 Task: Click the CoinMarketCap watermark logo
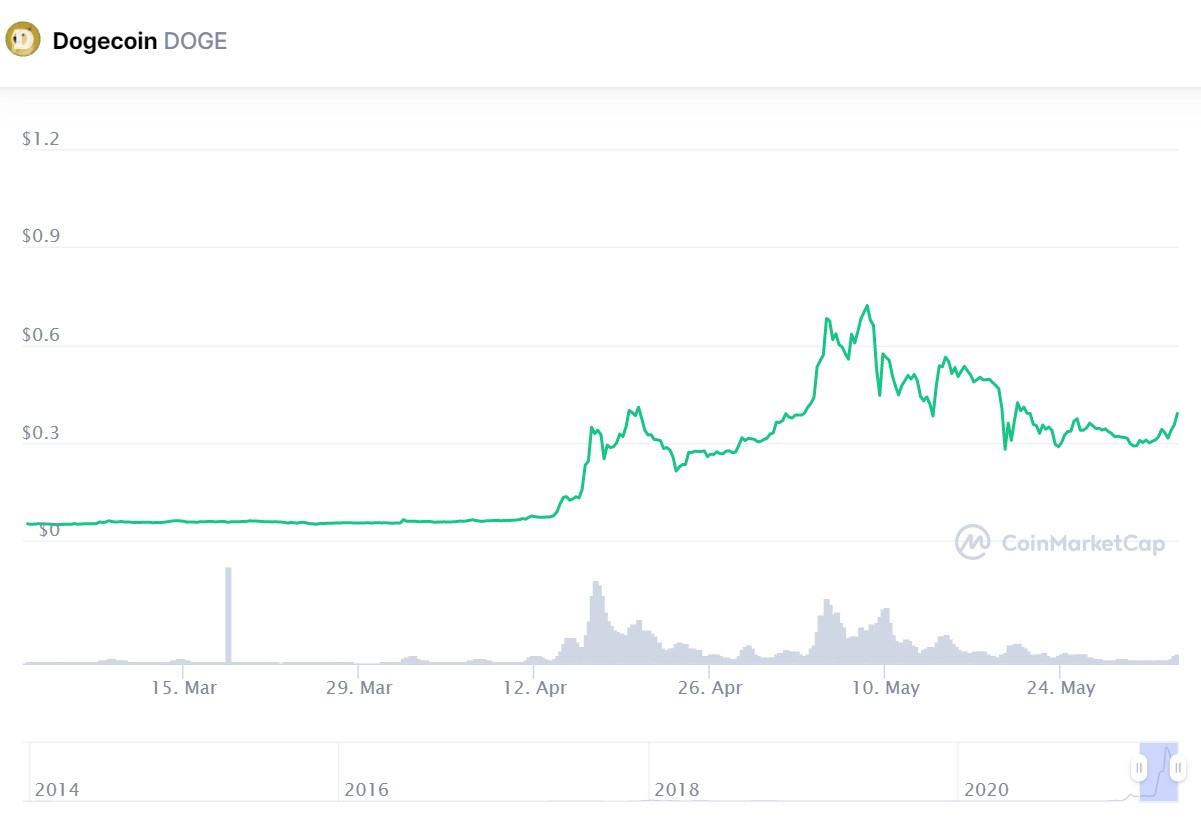(x=973, y=541)
